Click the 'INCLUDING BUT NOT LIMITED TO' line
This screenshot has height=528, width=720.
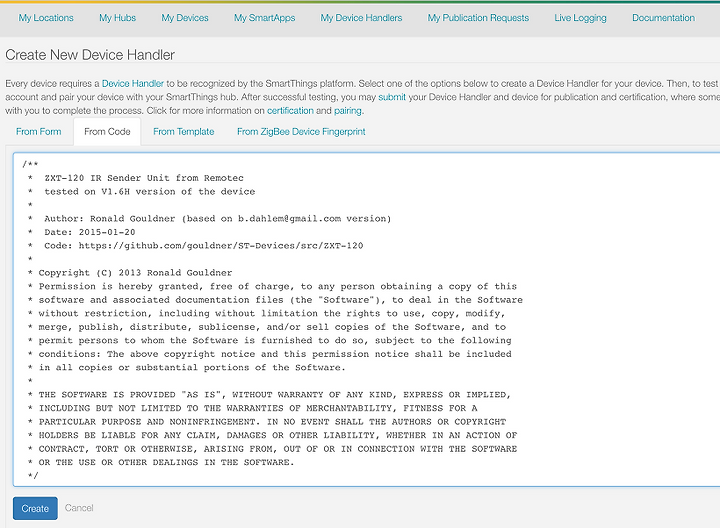pos(258,408)
